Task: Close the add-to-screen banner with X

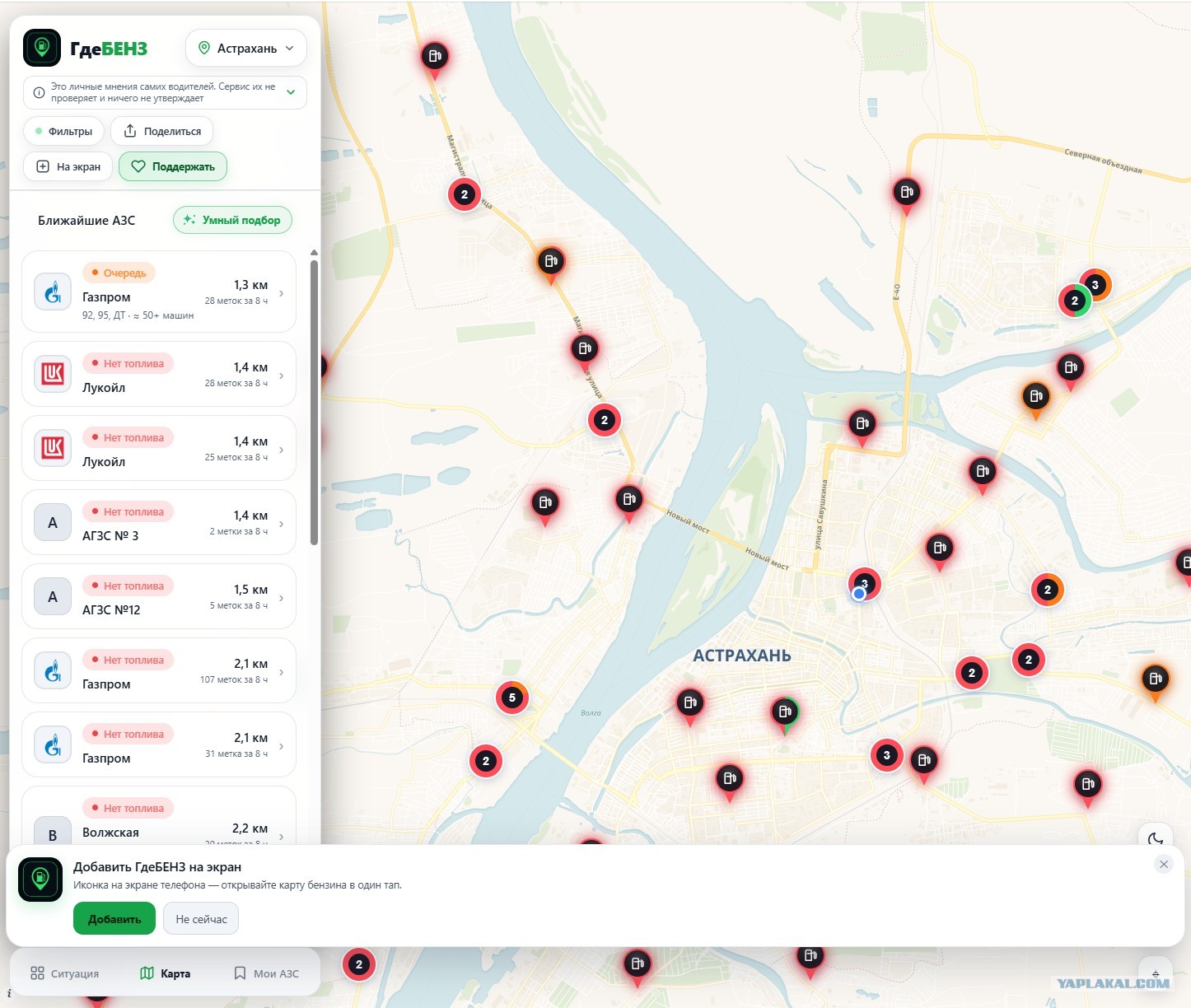Action: (1163, 864)
